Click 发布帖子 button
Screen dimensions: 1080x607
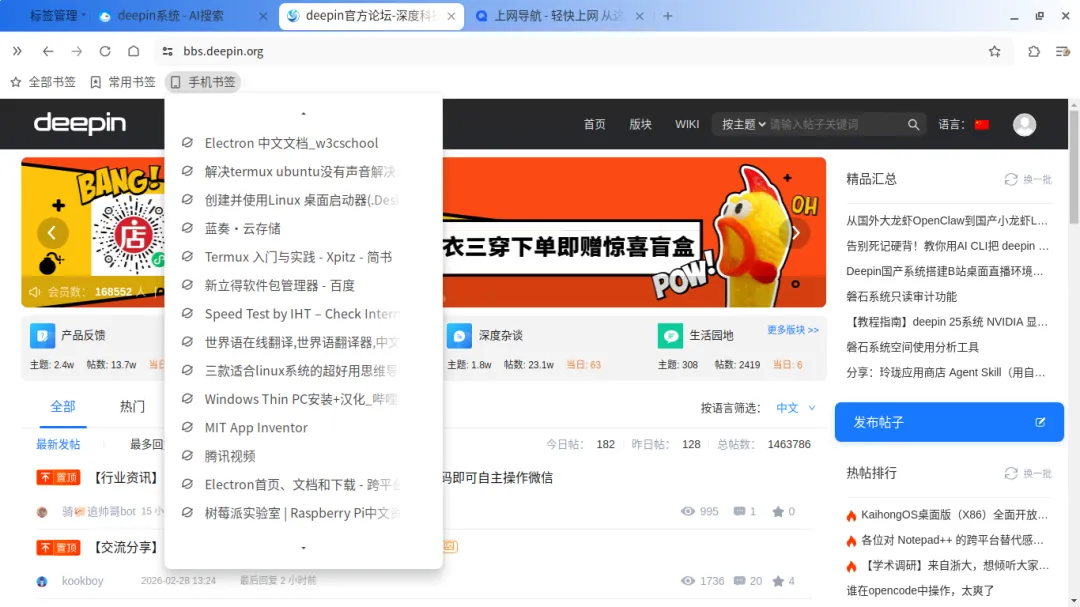[x=949, y=422]
